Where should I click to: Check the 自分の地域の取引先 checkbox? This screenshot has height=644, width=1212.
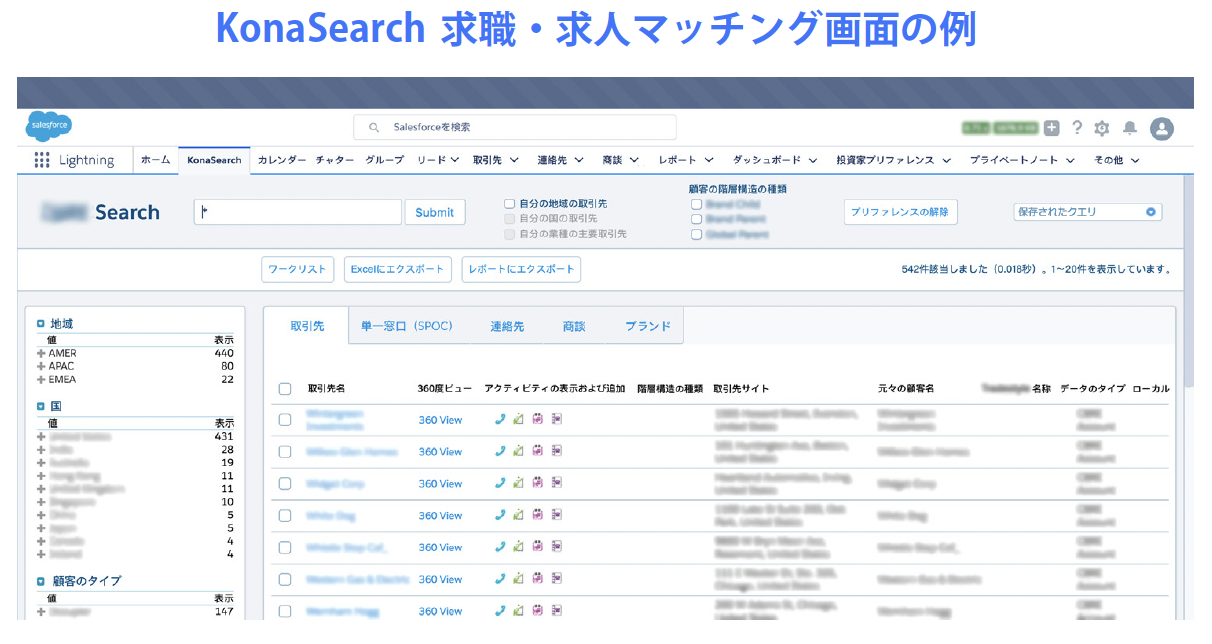tap(510, 204)
